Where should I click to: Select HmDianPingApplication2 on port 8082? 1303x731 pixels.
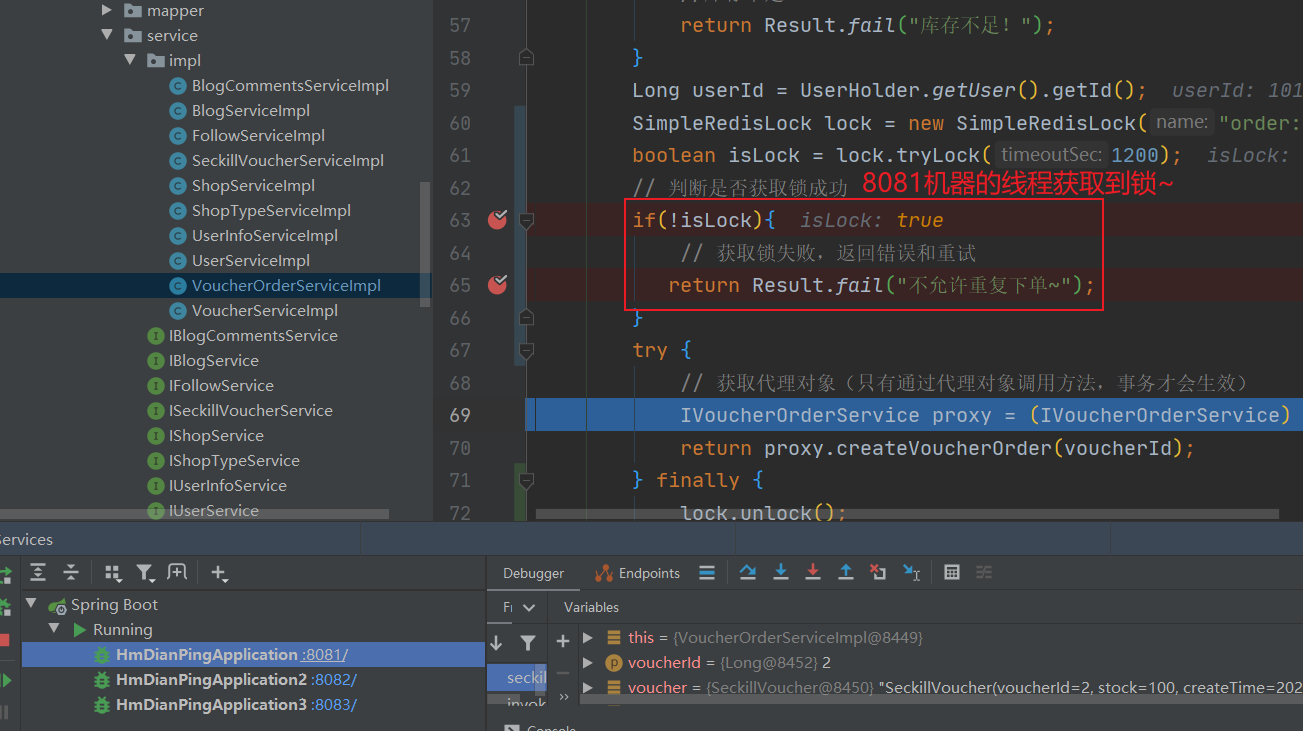(211, 680)
